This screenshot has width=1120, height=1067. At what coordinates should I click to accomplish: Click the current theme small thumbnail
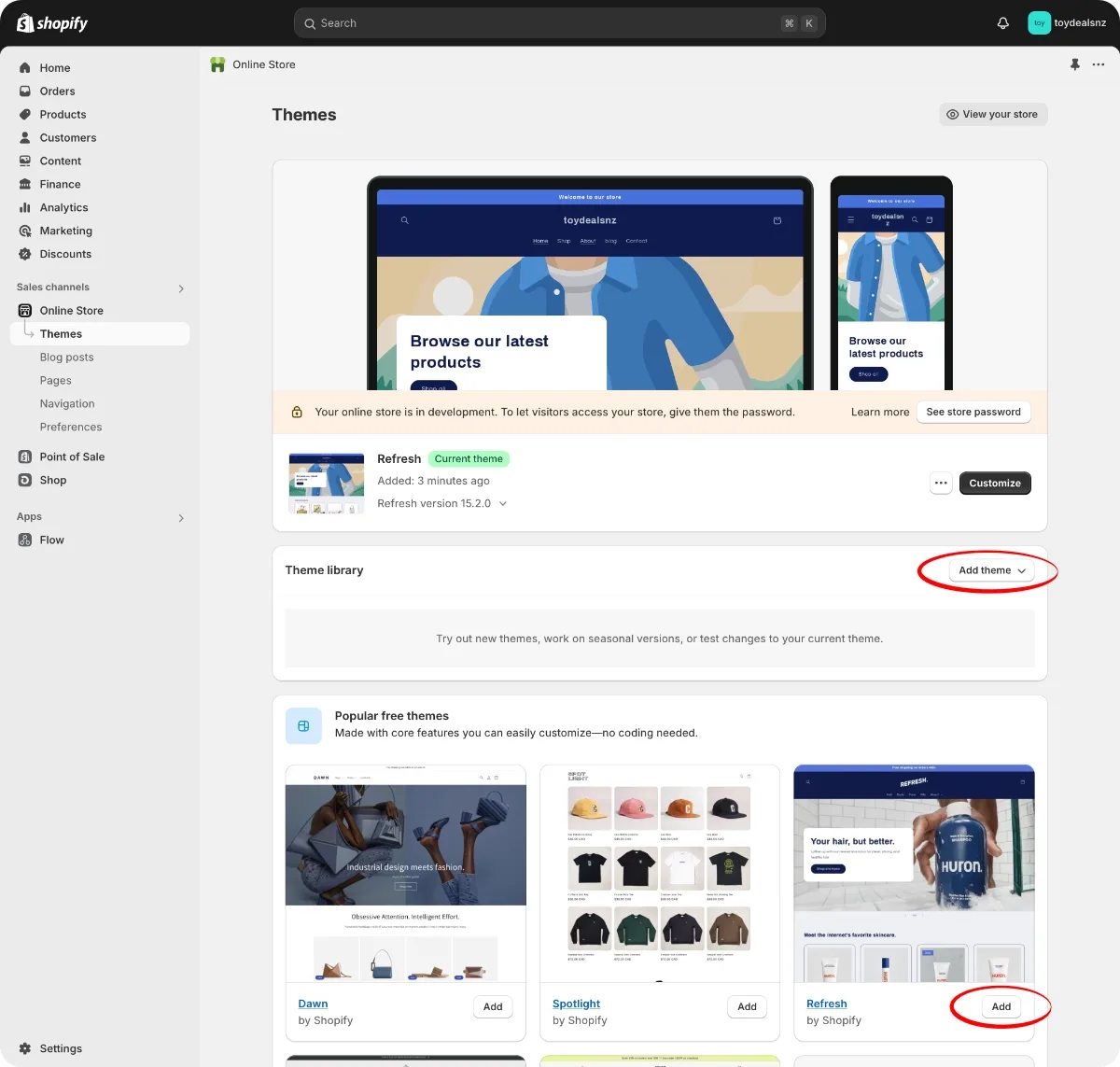coord(327,484)
